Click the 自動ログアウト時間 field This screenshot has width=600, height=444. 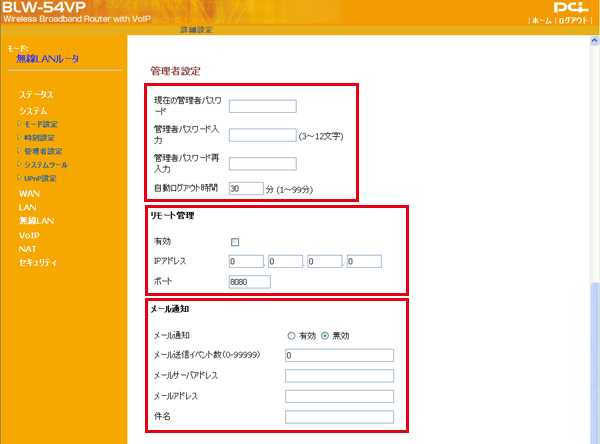pyautogui.click(x=246, y=188)
